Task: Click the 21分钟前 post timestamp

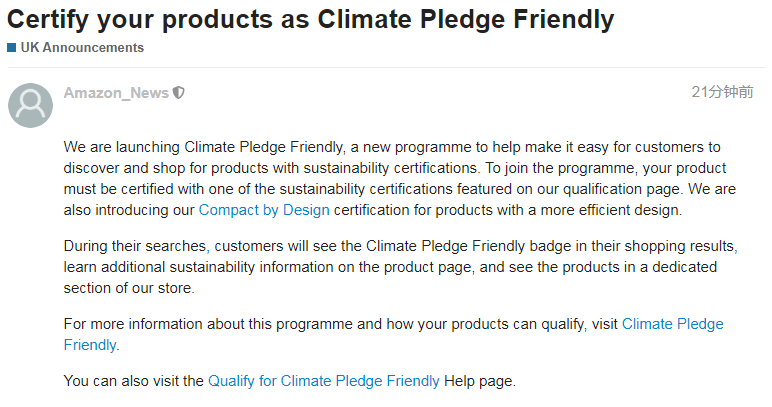Action: 722,92
